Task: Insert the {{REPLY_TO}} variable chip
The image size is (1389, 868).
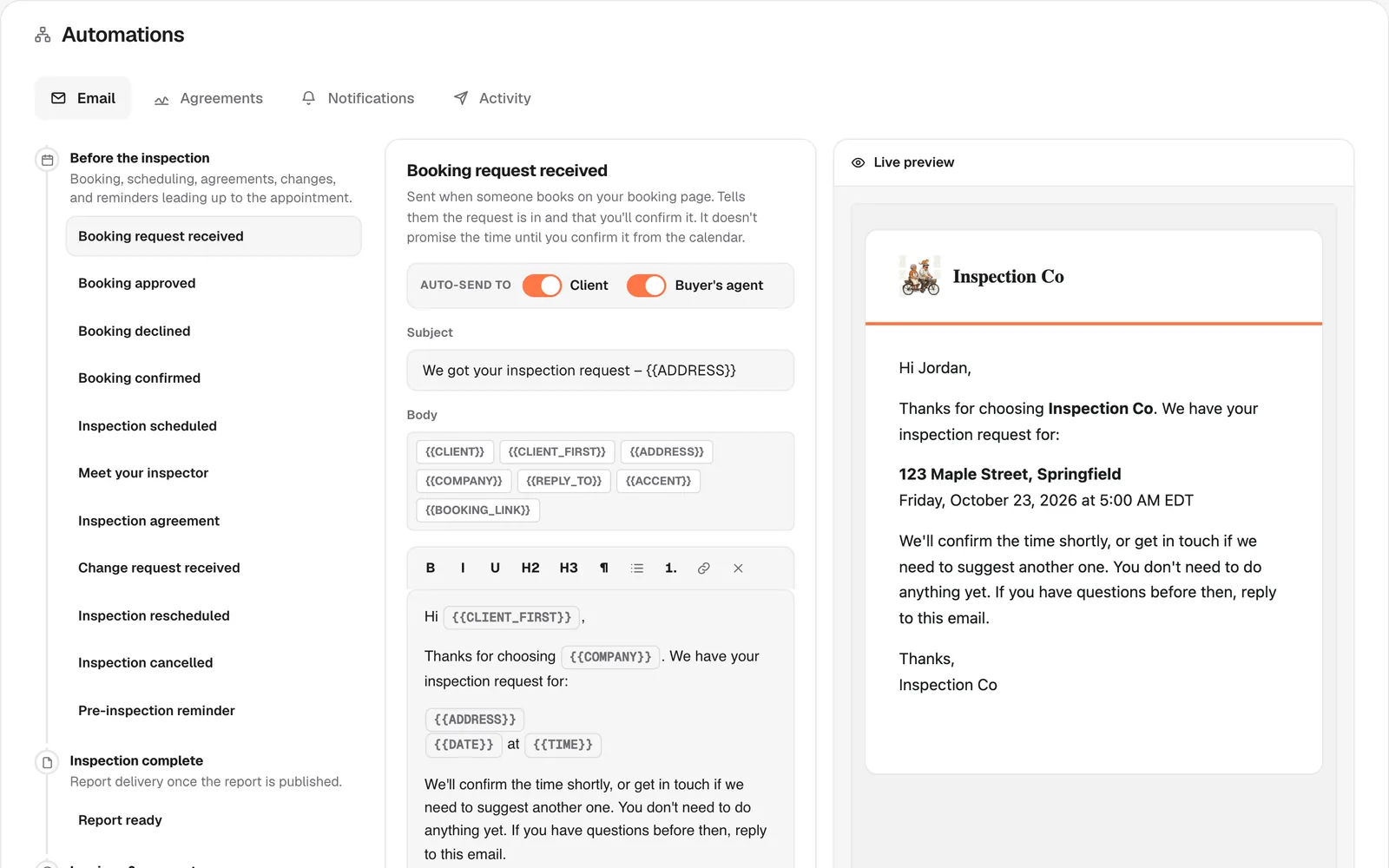Action: tap(564, 481)
